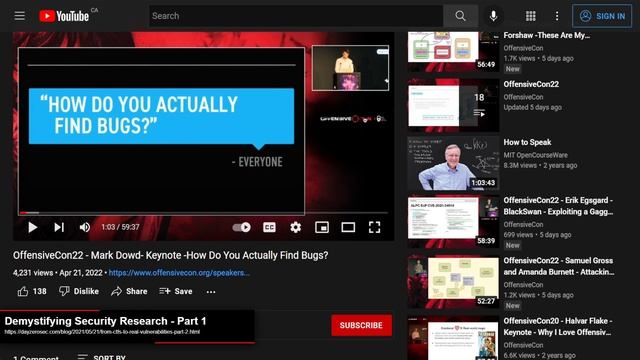Open the offensivecon.org speakers link
This screenshot has height=360, width=640.
tap(179, 273)
